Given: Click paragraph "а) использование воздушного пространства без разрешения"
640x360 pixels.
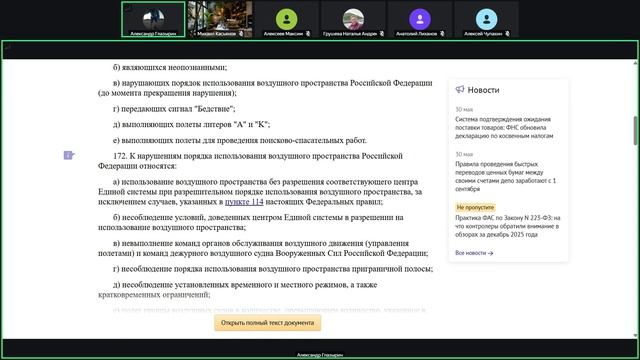Looking at the screenshot, I should click(260, 192).
